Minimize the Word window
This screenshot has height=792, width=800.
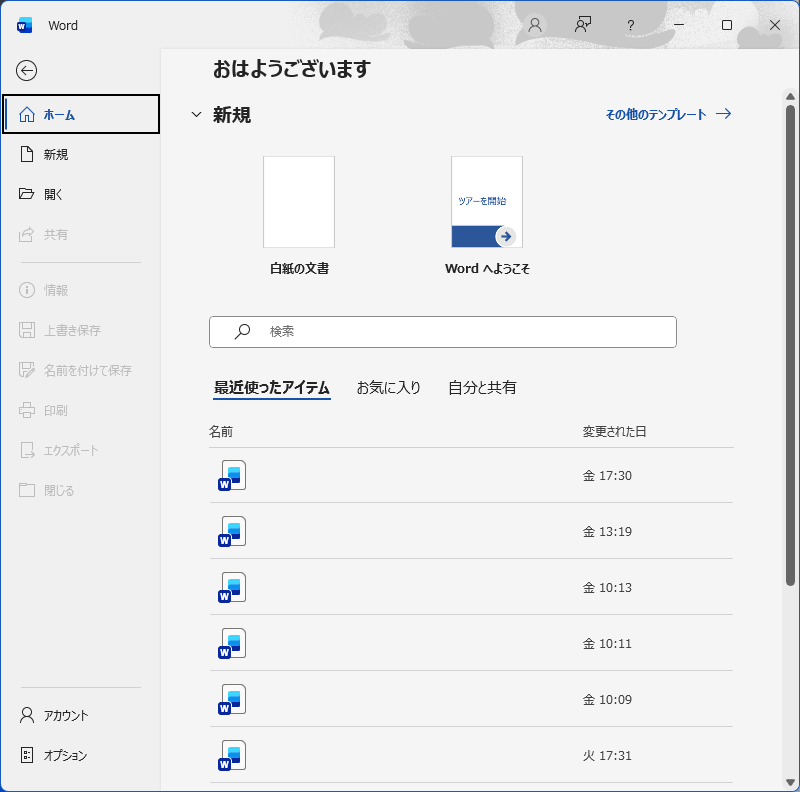coord(679,25)
